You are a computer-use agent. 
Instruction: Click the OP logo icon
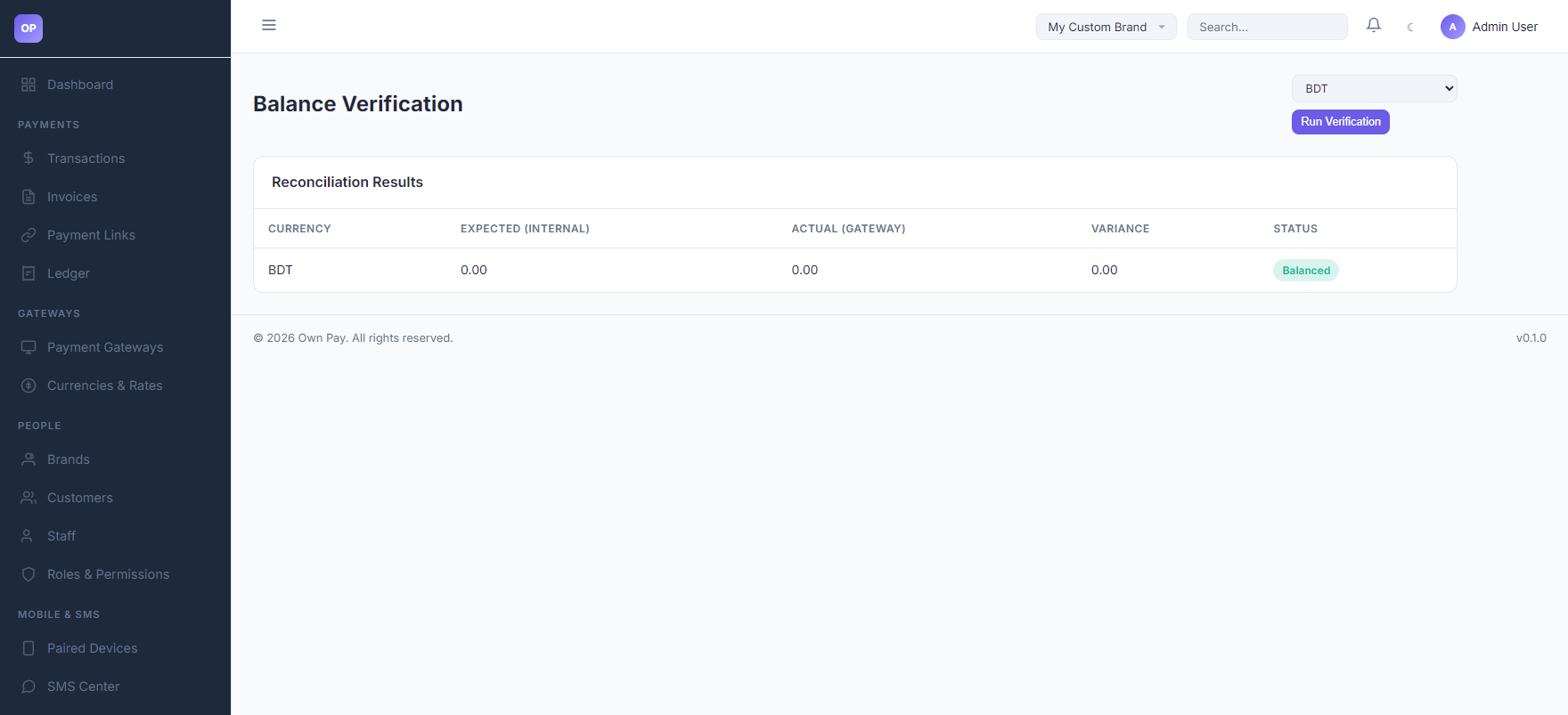[29, 28]
